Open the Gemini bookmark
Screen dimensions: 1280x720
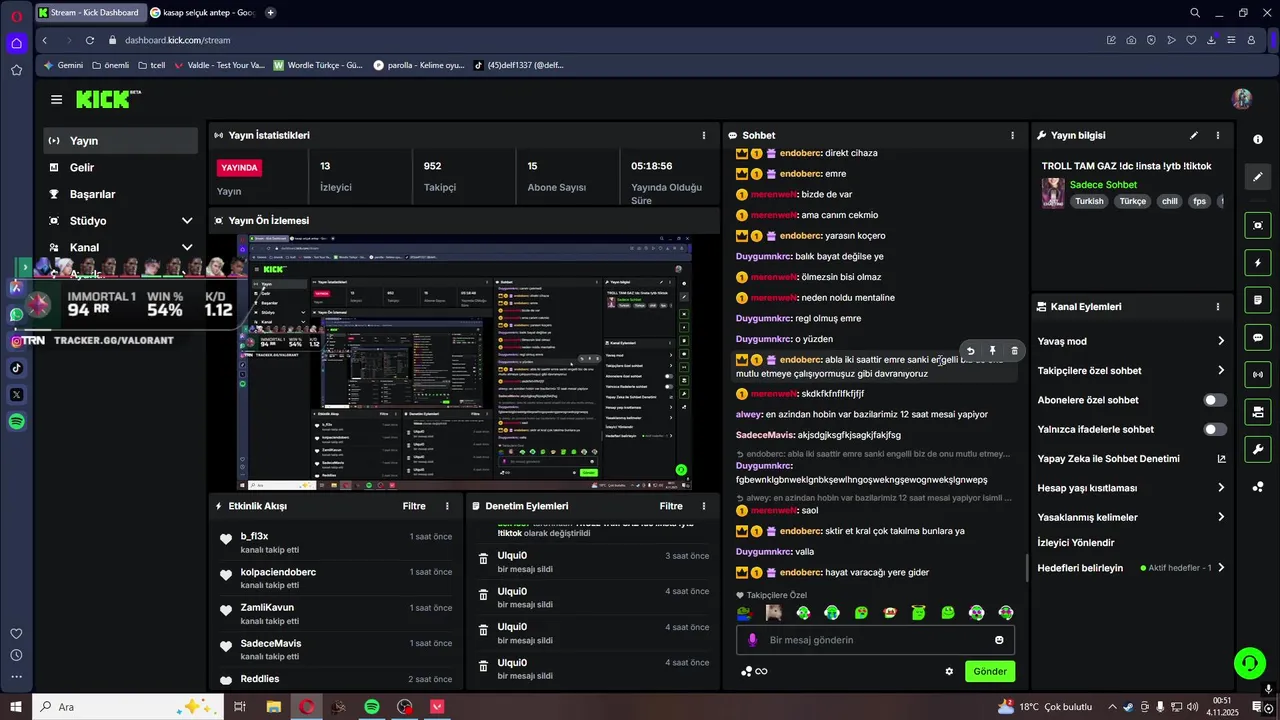click(x=62, y=65)
